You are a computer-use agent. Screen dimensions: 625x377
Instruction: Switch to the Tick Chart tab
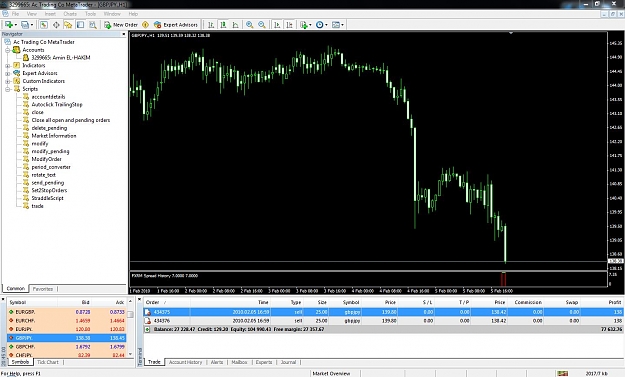[47, 362]
